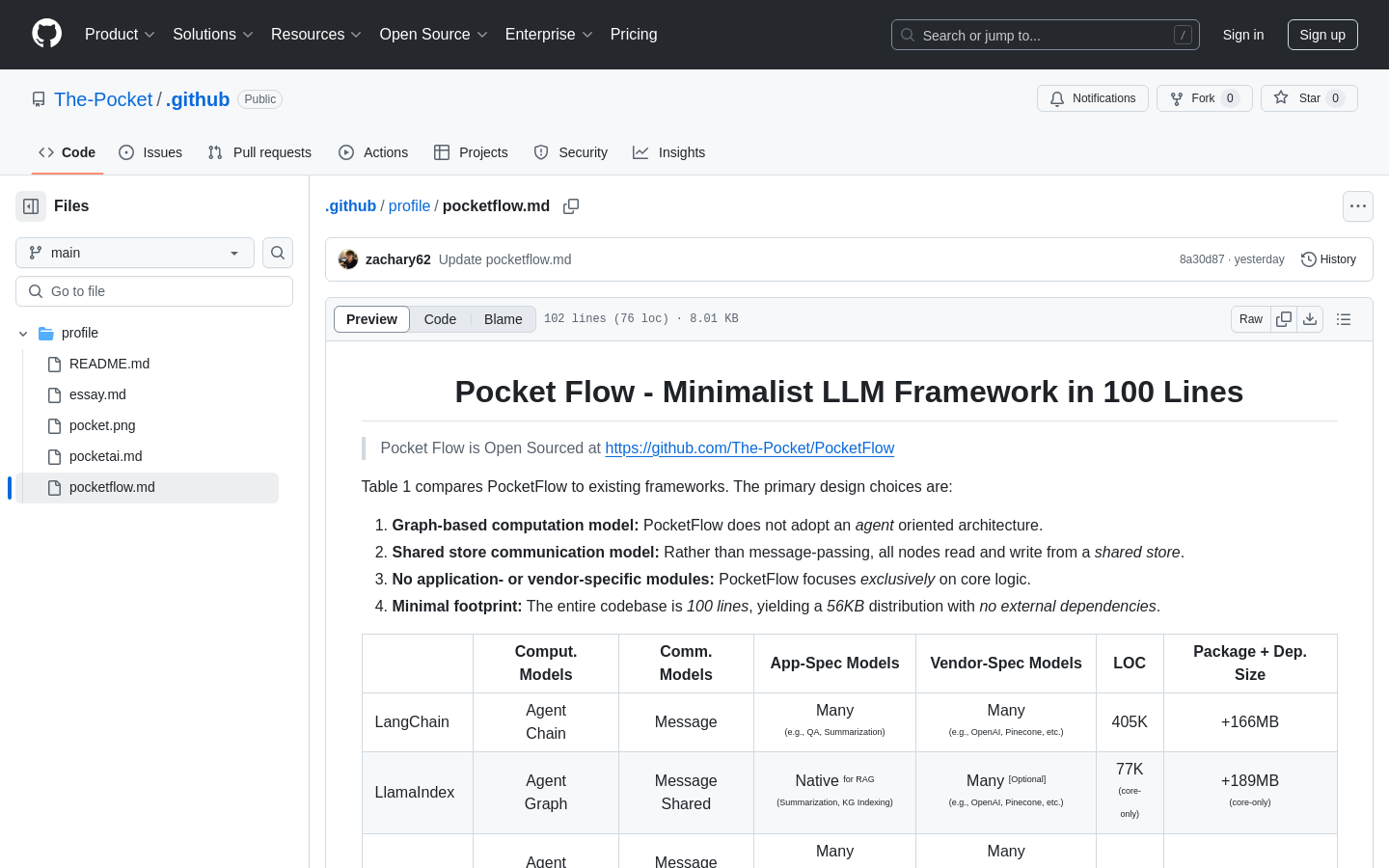Go to GitHub homepage via Octocat logo
Viewport: 1389px width, 868px height.
coord(46,34)
